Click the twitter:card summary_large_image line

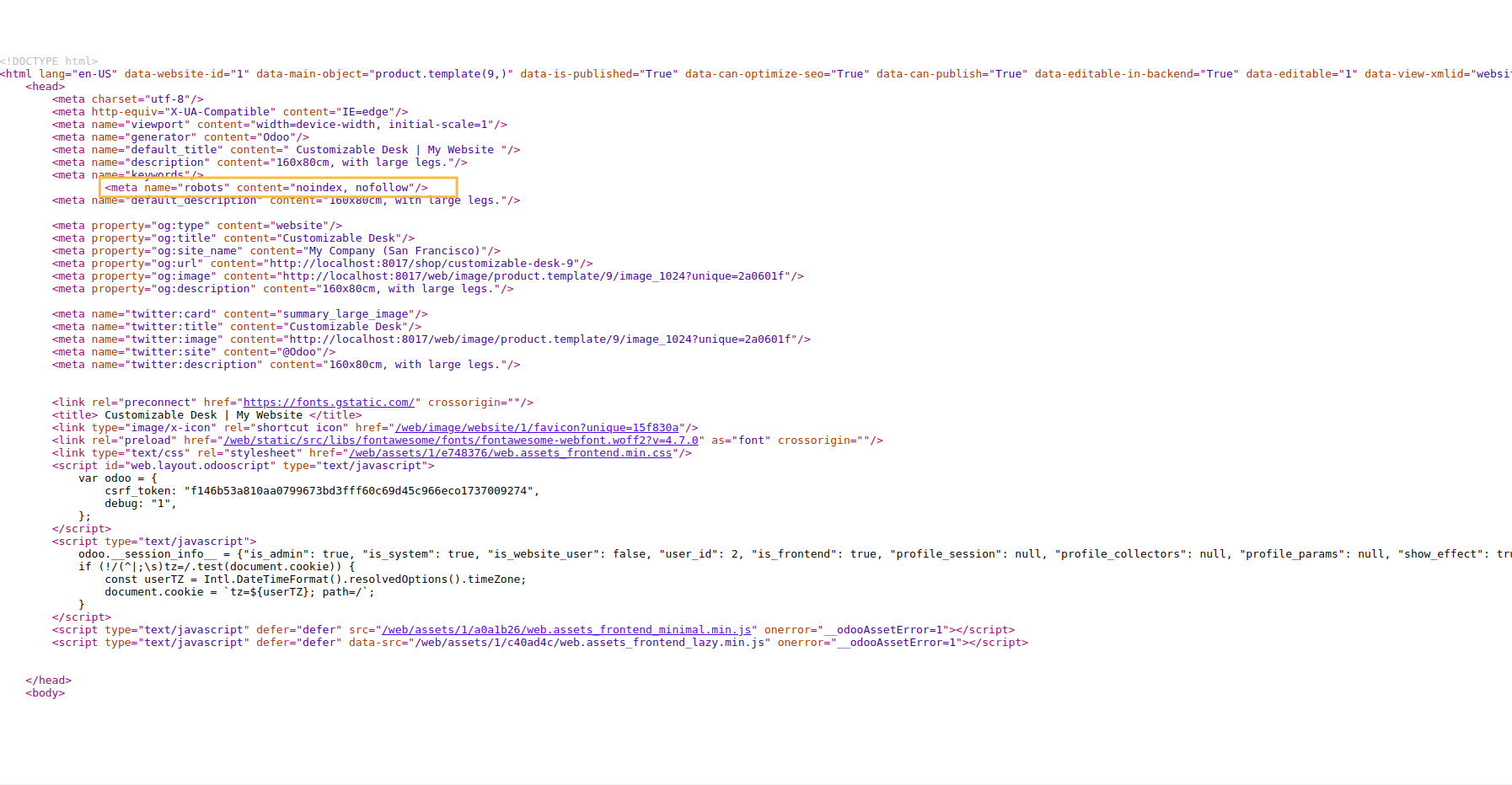coord(240,314)
